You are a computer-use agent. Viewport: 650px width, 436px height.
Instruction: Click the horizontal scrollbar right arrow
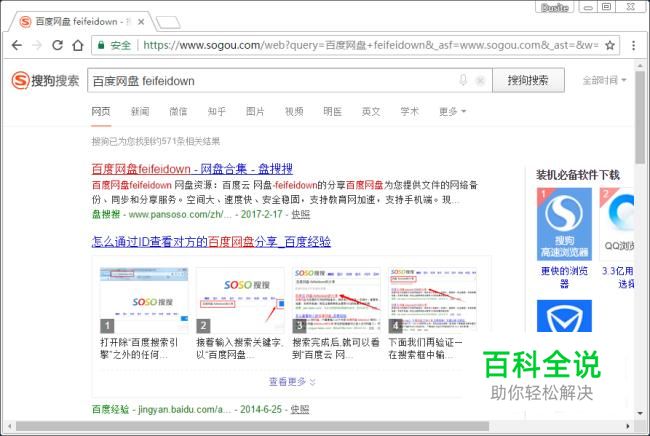click(x=628, y=426)
